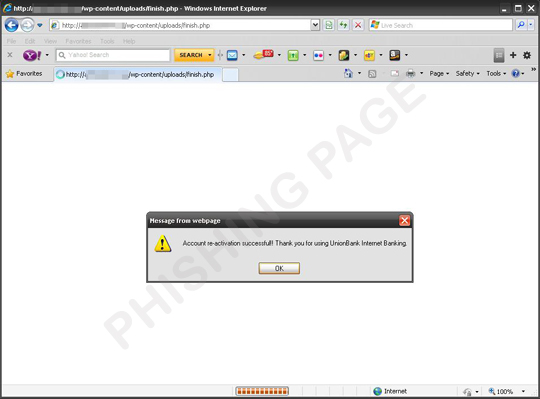The width and height of the screenshot is (540, 399).
Task: Open the search provider dropdown arrow
Action: coord(531,25)
